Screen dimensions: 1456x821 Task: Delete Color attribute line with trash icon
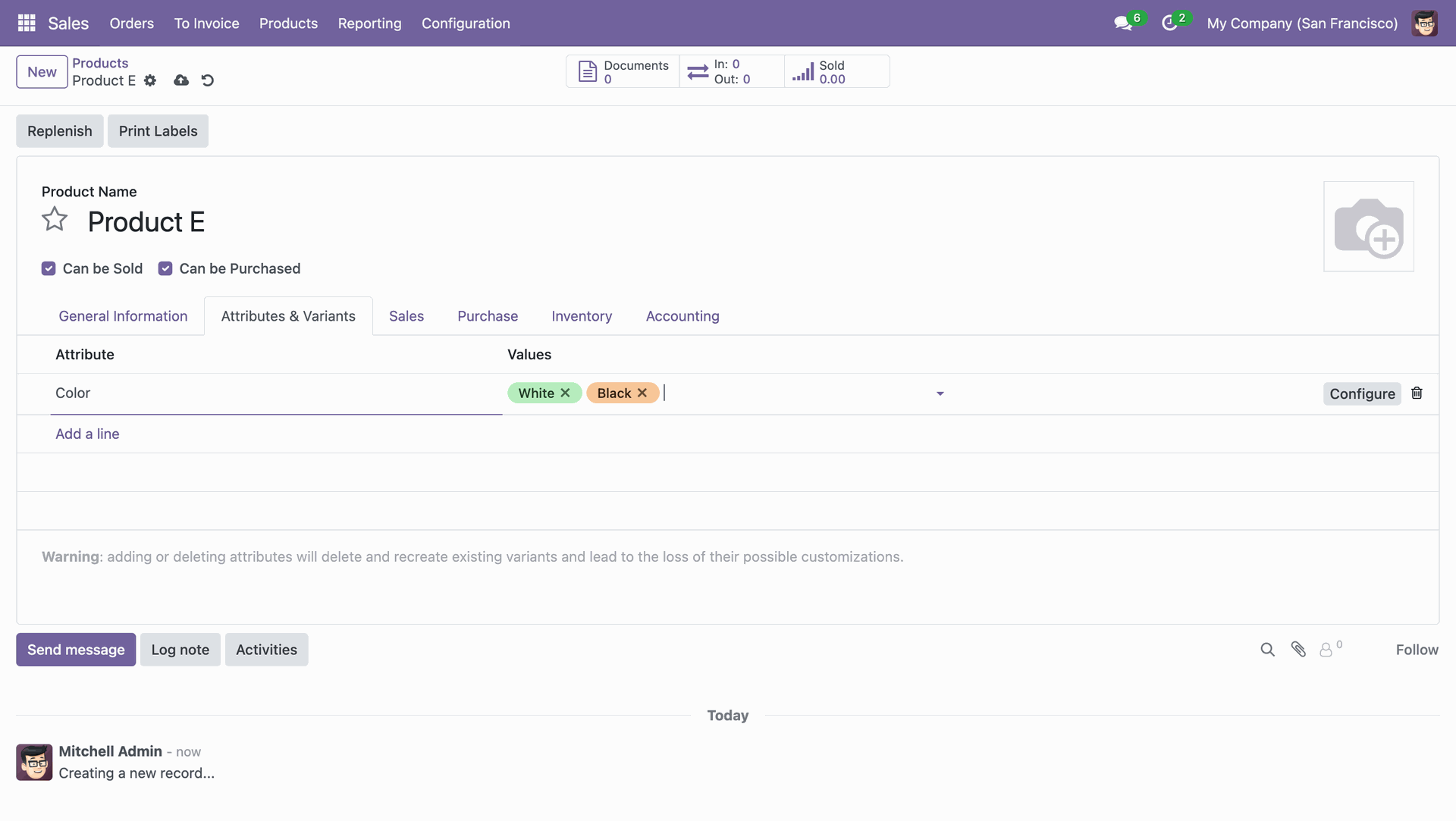coord(1417,393)
